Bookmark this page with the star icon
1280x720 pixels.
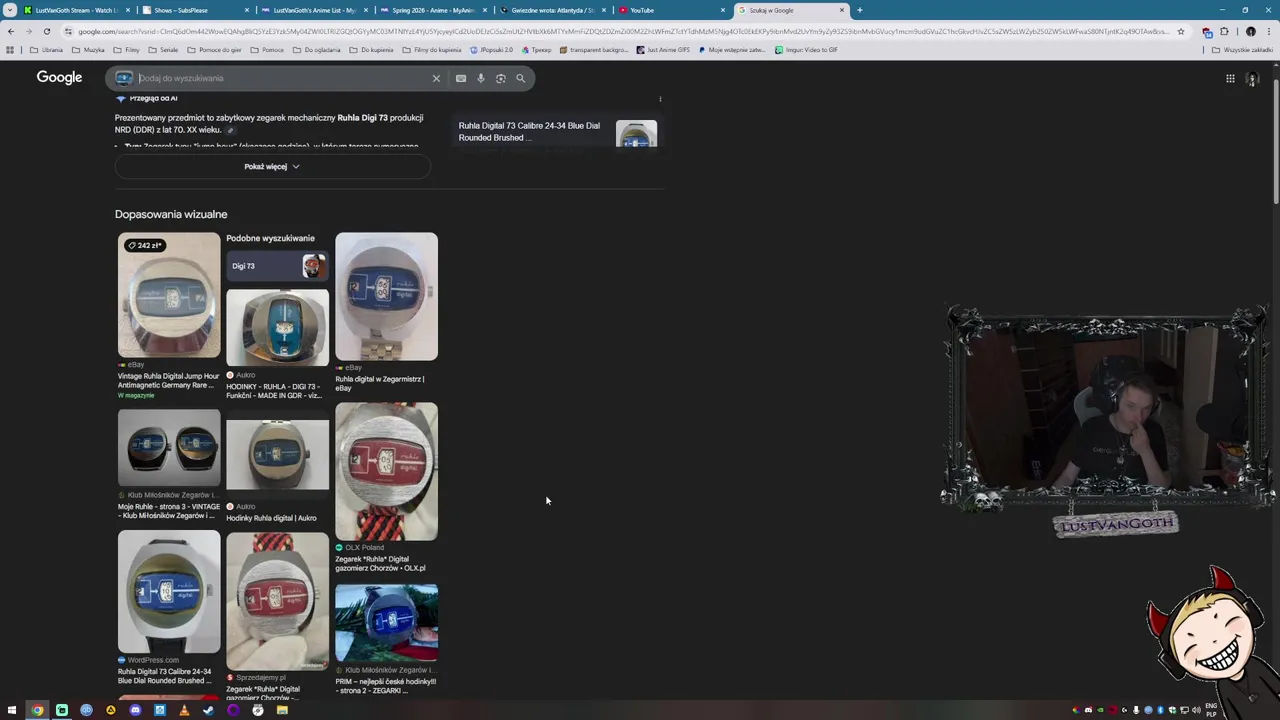pos(1181,31)
